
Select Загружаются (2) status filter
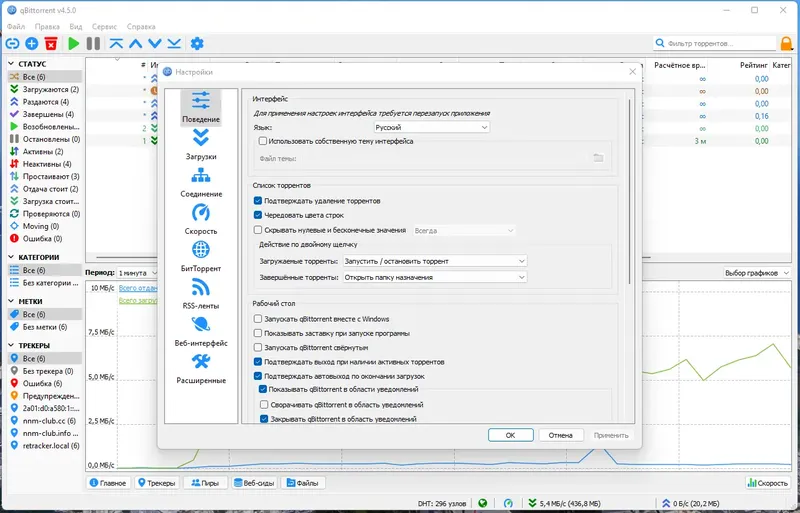point(44,89)
